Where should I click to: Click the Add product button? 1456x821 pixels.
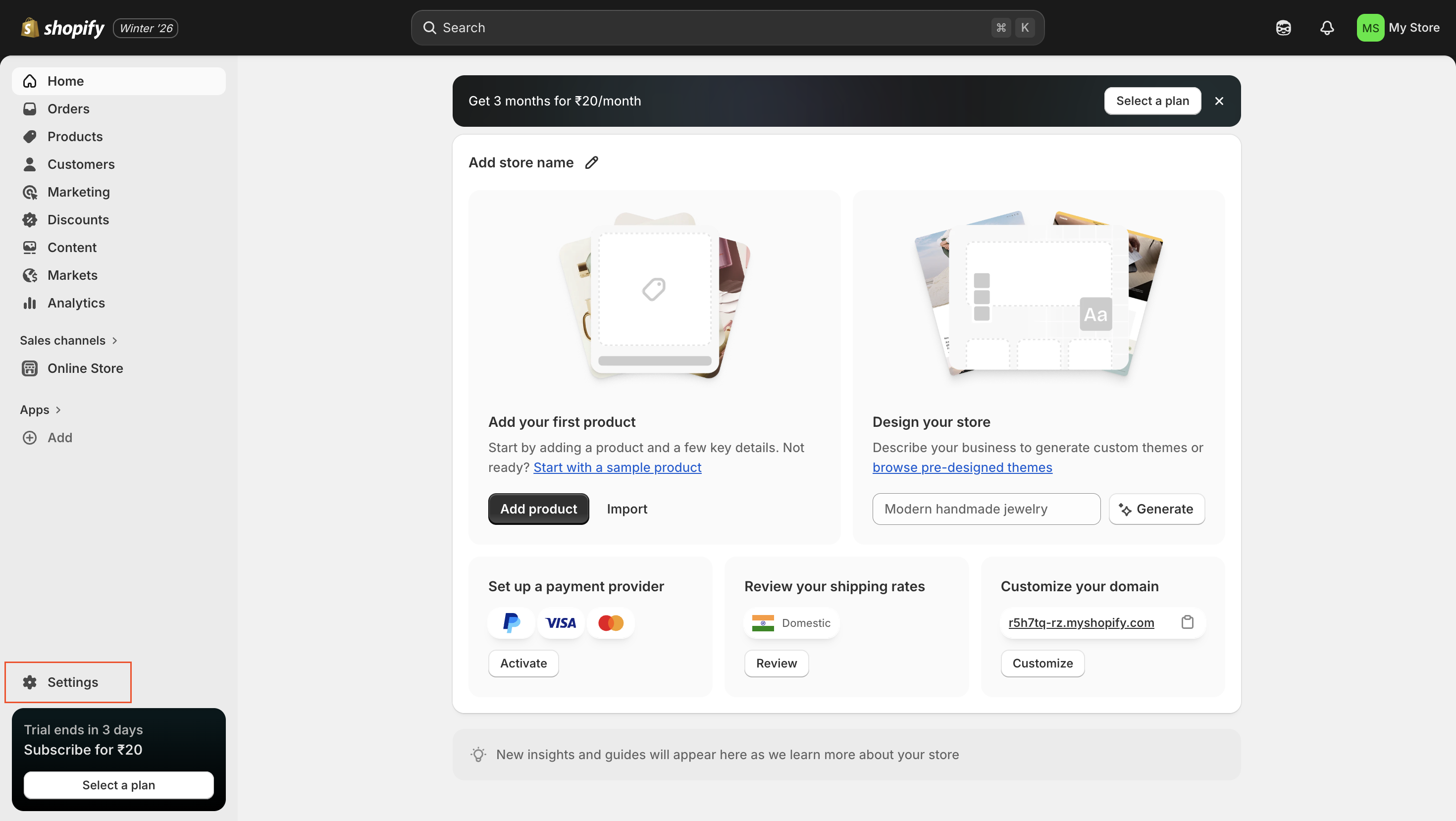coord(538,509)
